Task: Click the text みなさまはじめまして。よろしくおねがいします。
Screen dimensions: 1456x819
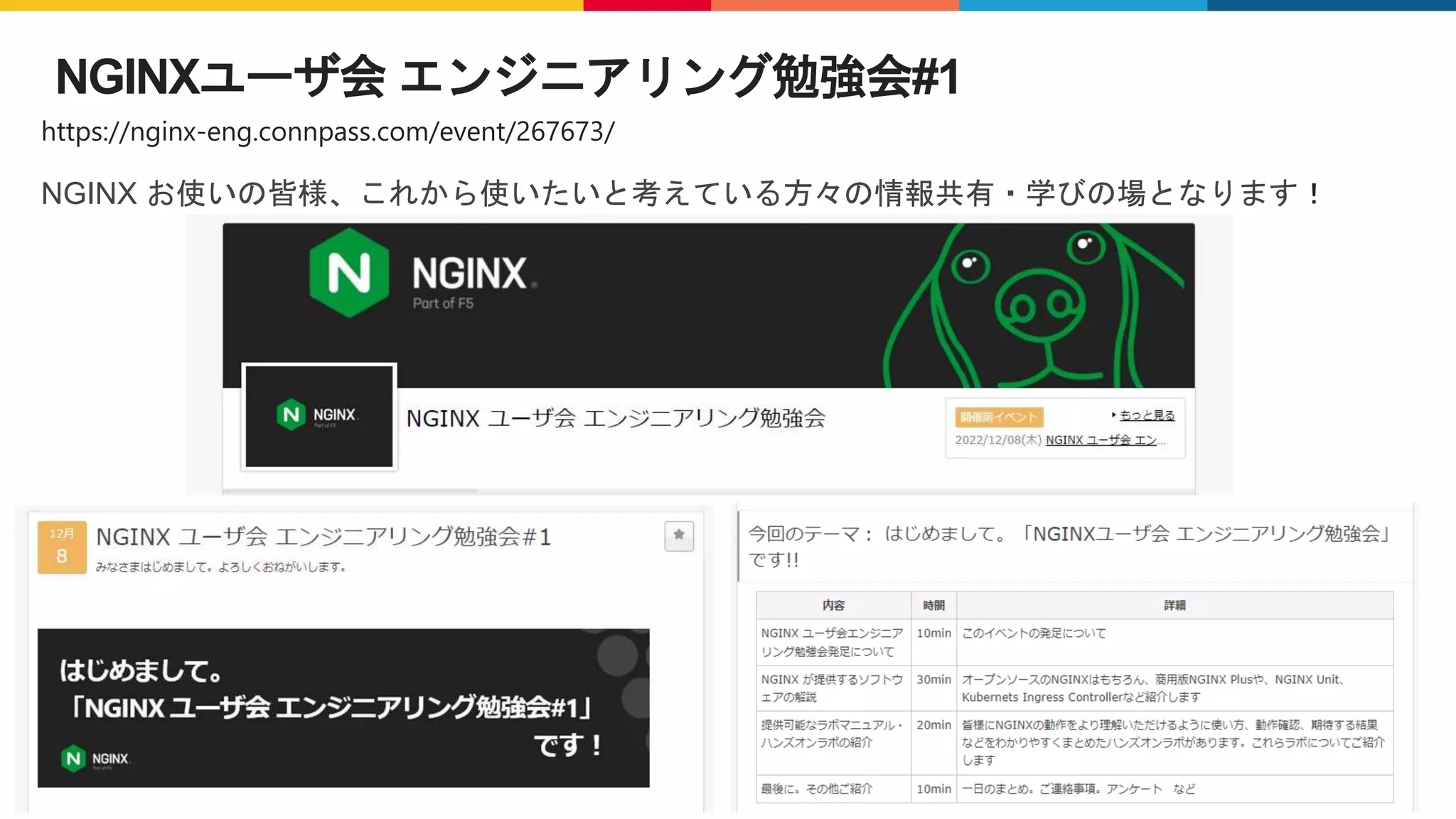Action: (x=221, y=567)
